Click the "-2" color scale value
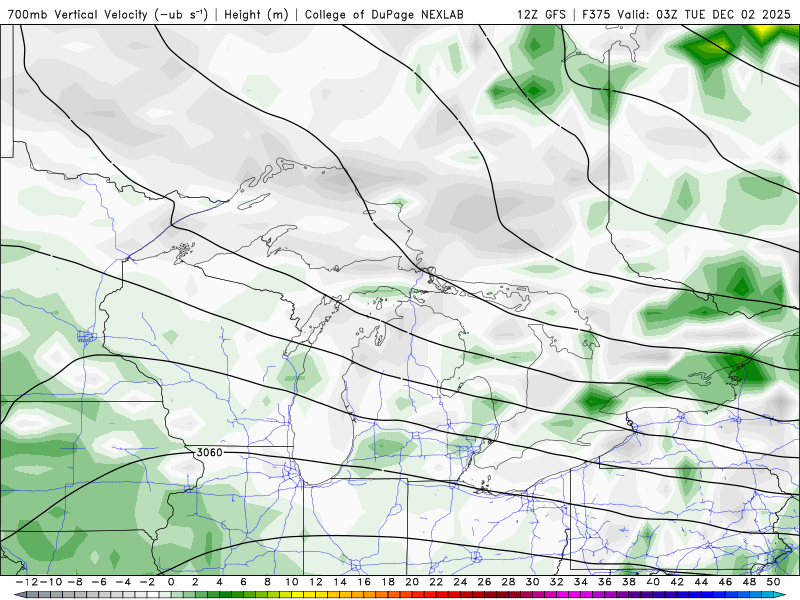 146,582
